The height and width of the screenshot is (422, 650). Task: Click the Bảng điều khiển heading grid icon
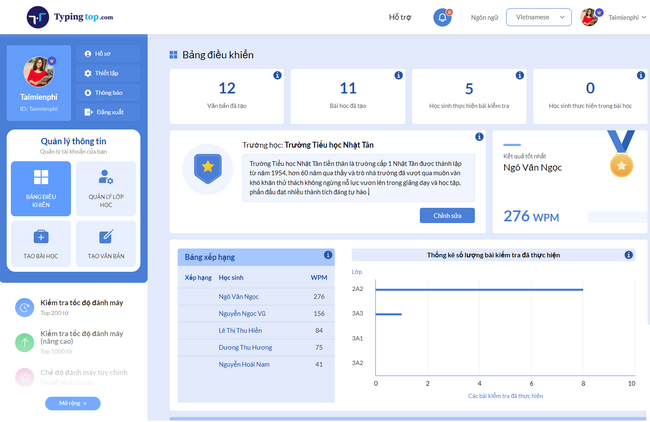(173, 55)
